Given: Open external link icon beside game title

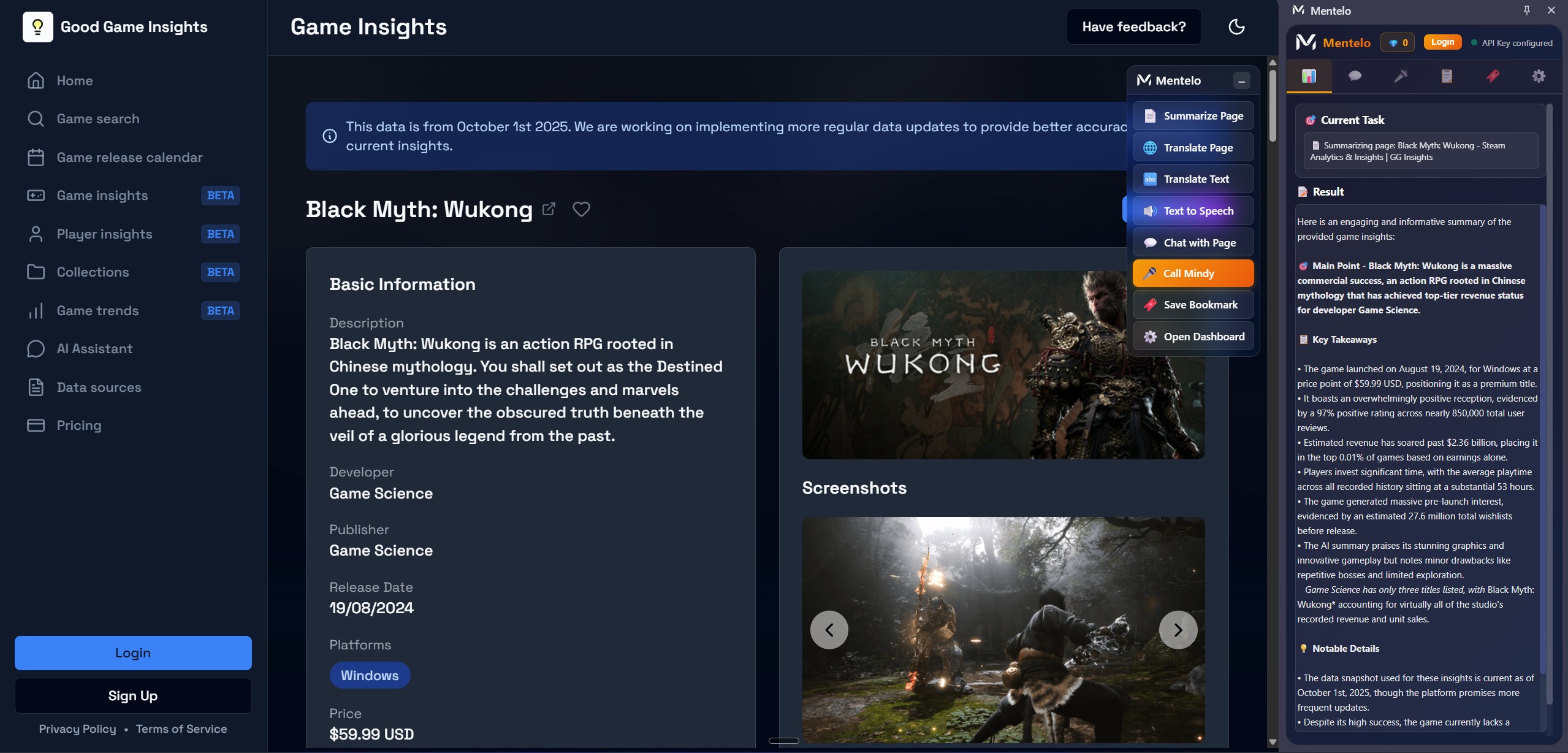Looking at the screenshot, I should click(x=549, y=209).
